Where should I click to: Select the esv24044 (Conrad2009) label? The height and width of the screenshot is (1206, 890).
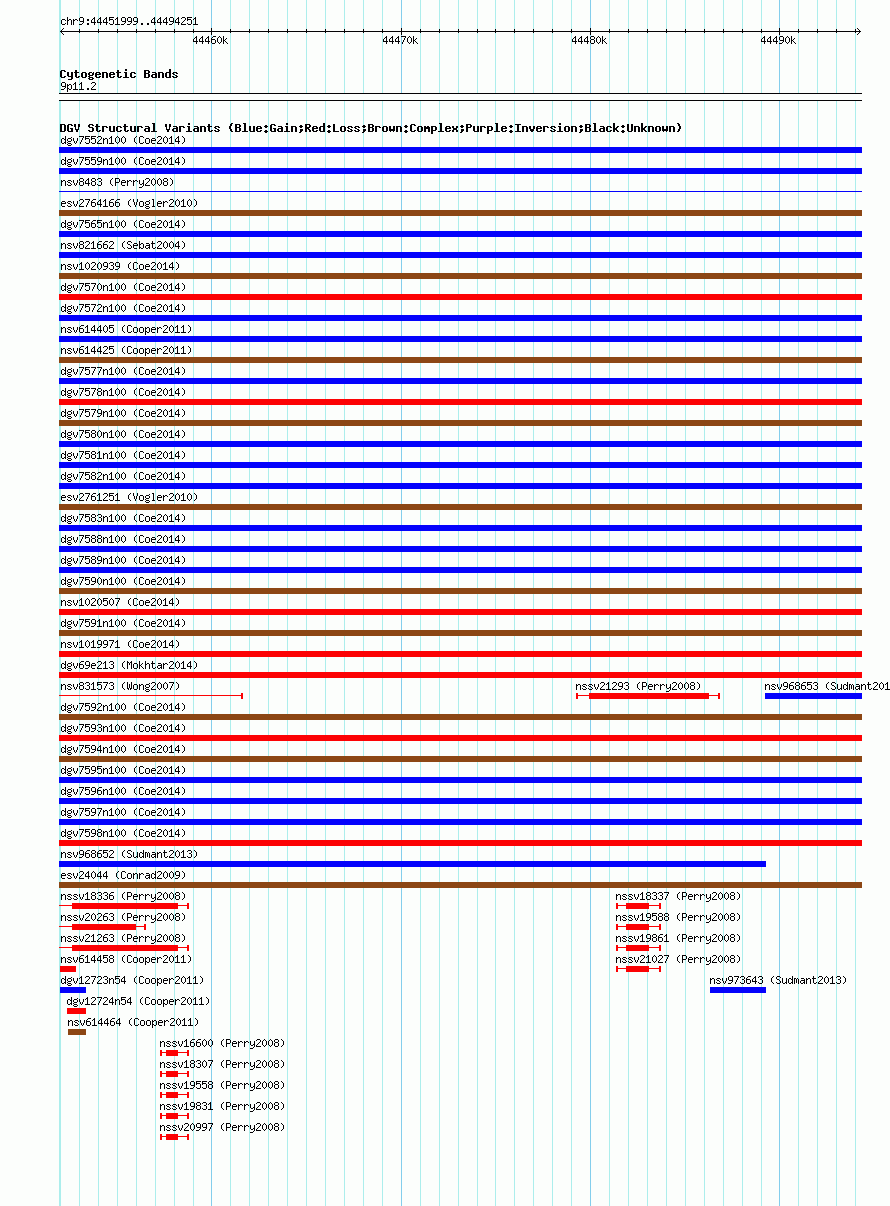click(123, 875)
